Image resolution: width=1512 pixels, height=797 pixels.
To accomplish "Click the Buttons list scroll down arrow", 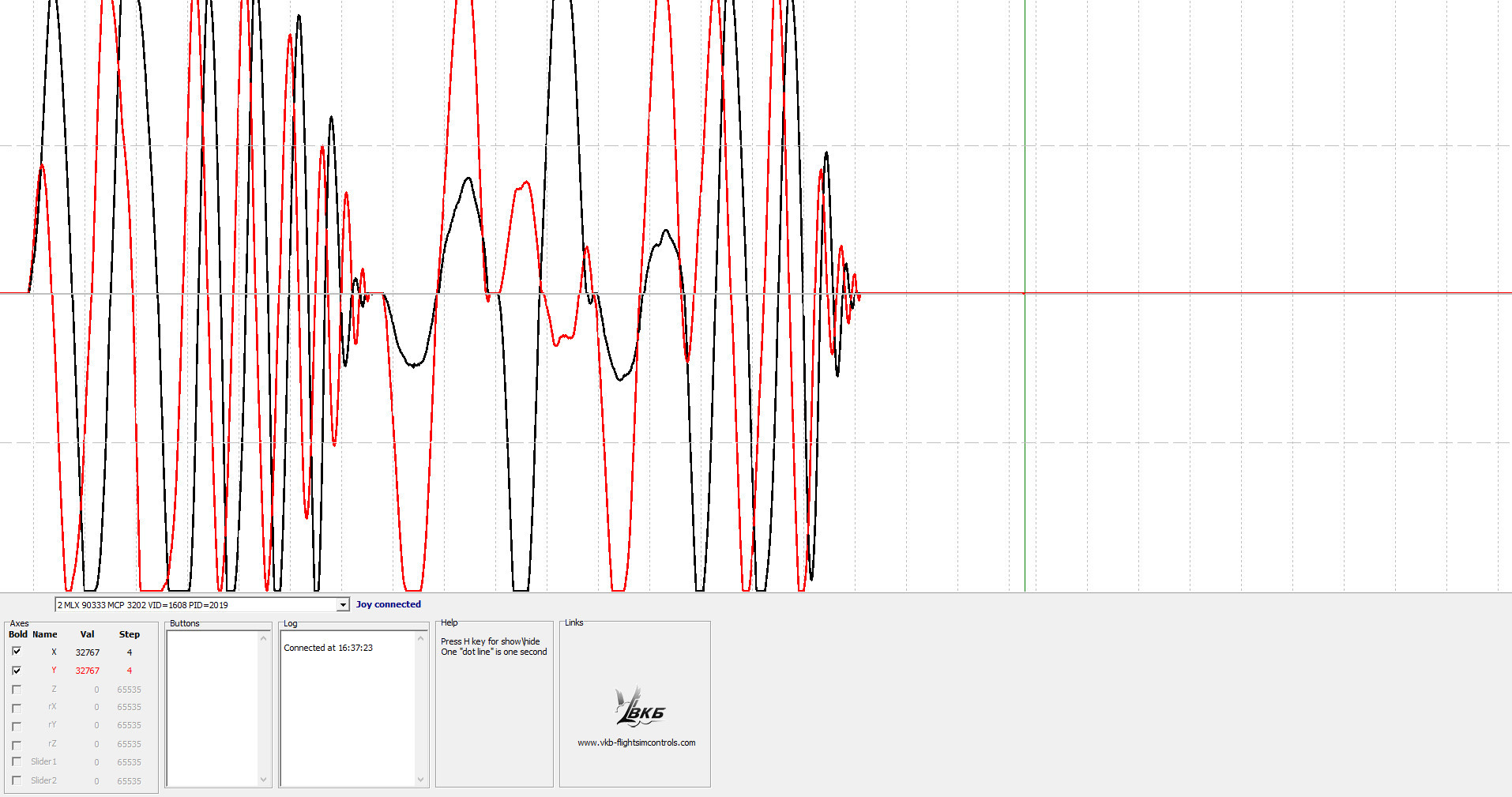I will [x=263, y=780].
